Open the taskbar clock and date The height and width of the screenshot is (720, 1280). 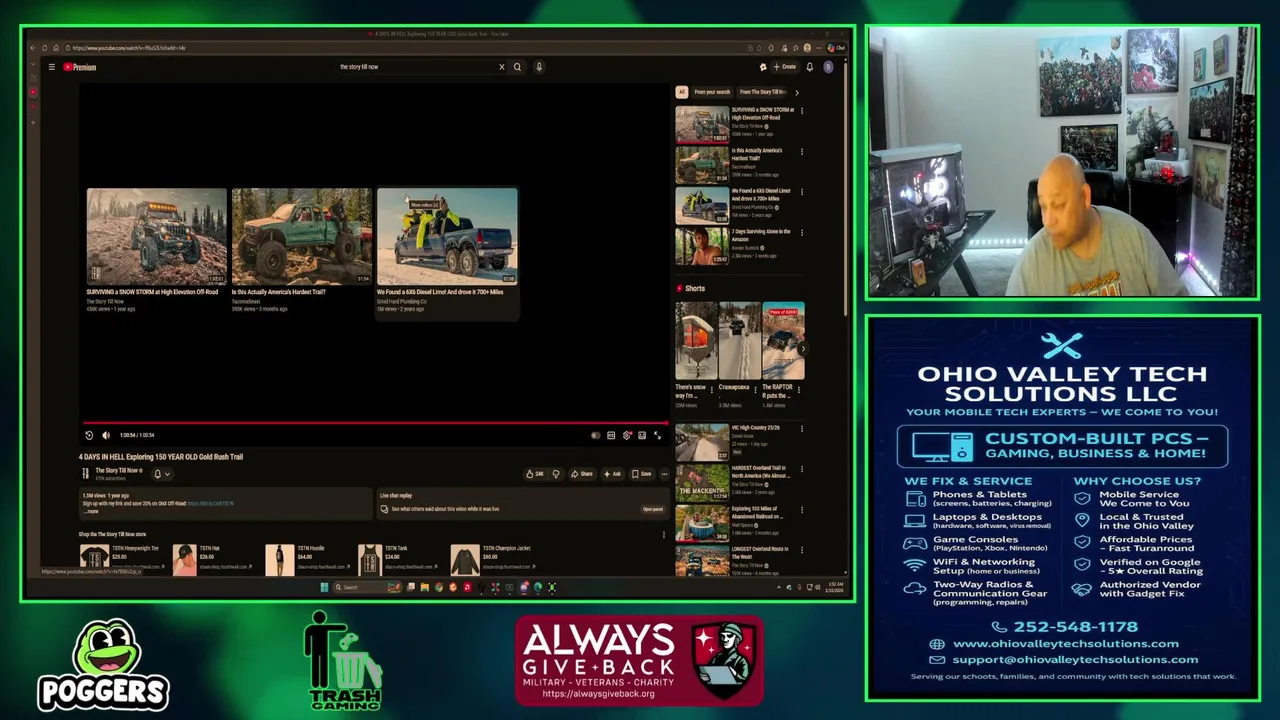pos(836,586)
